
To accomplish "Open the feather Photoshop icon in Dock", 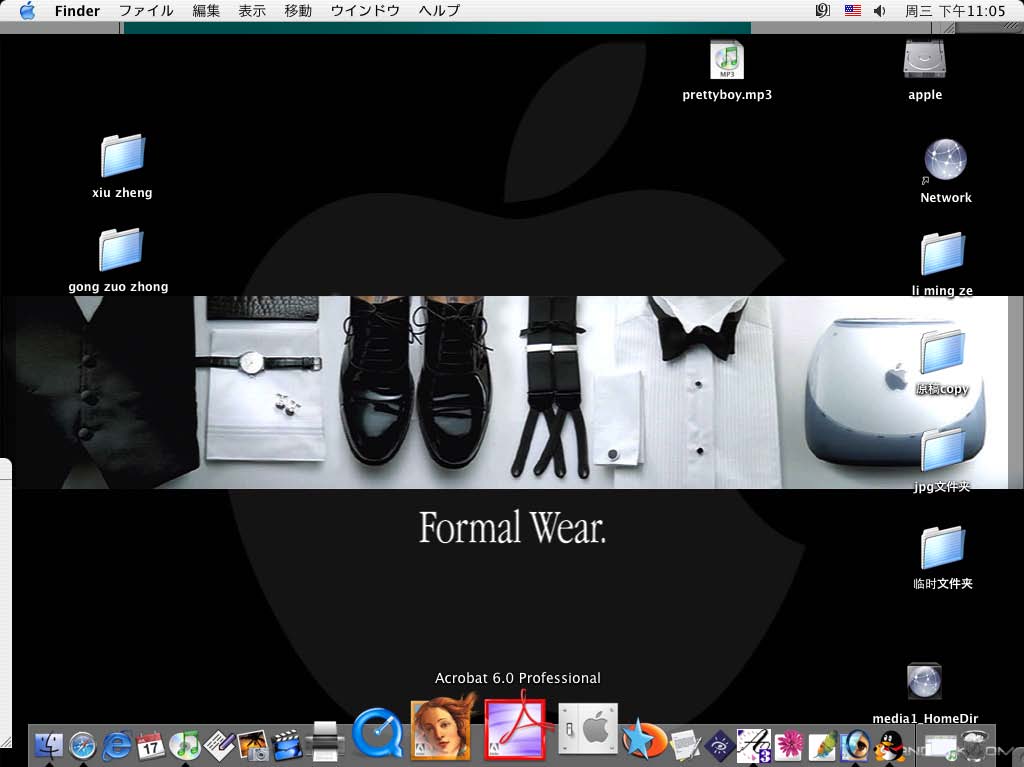I will point(822,745).
